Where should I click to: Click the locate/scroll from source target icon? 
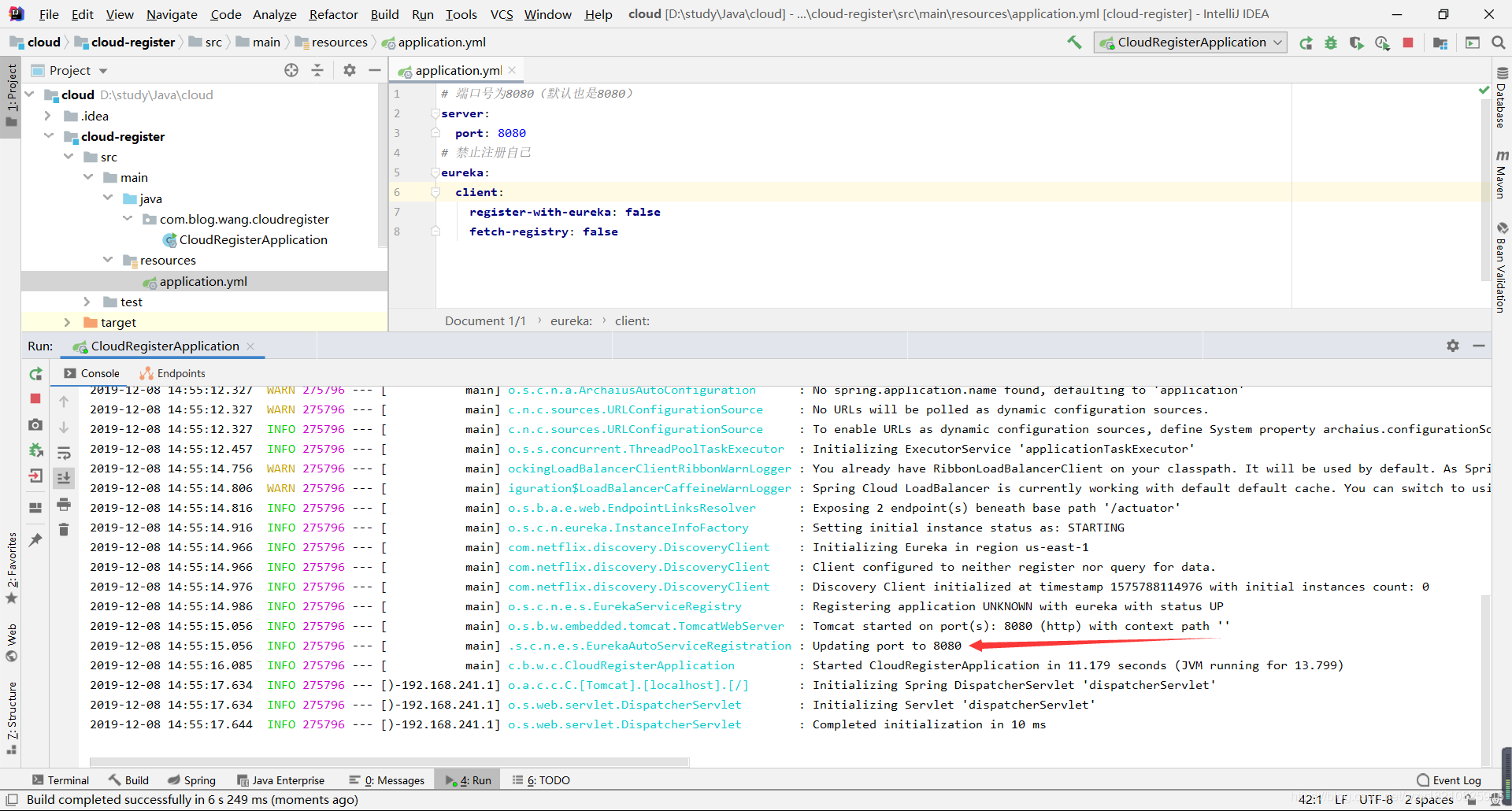point(291,70)
